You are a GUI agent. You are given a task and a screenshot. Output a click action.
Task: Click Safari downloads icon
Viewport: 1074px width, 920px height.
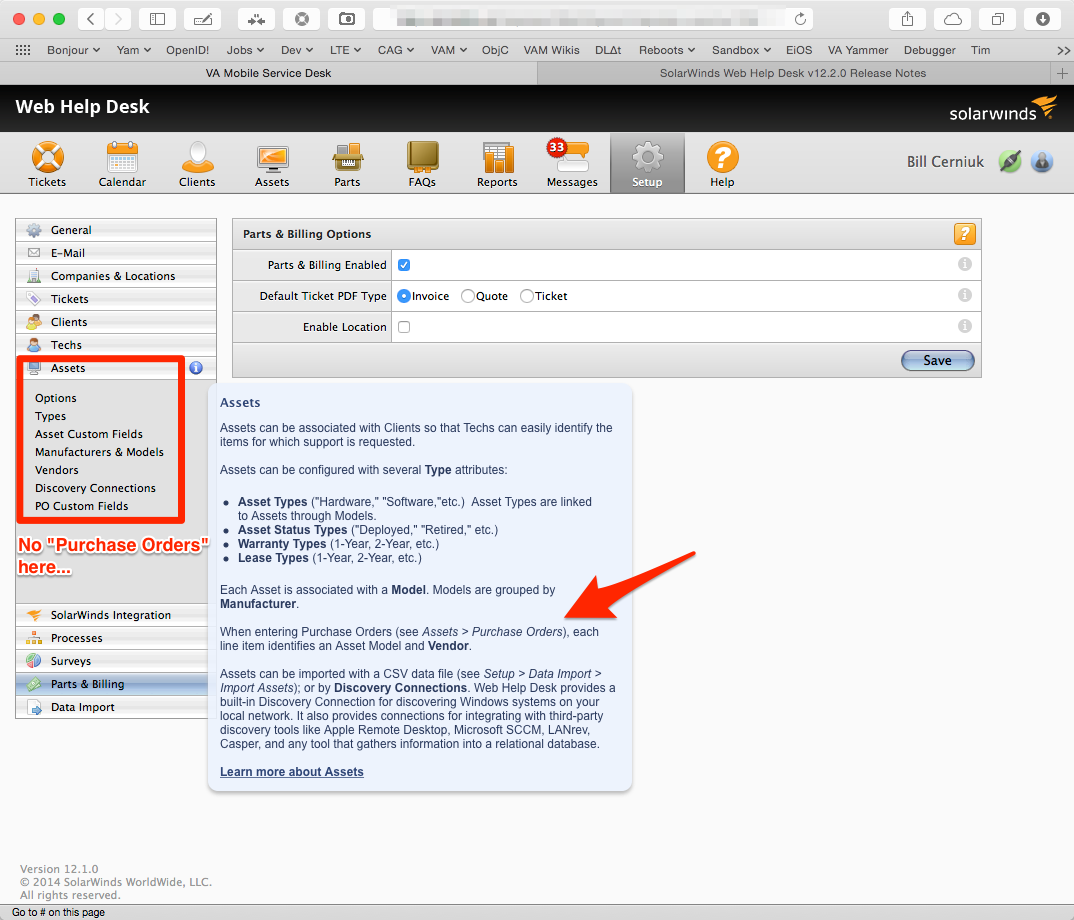(x=1042, y=19)
